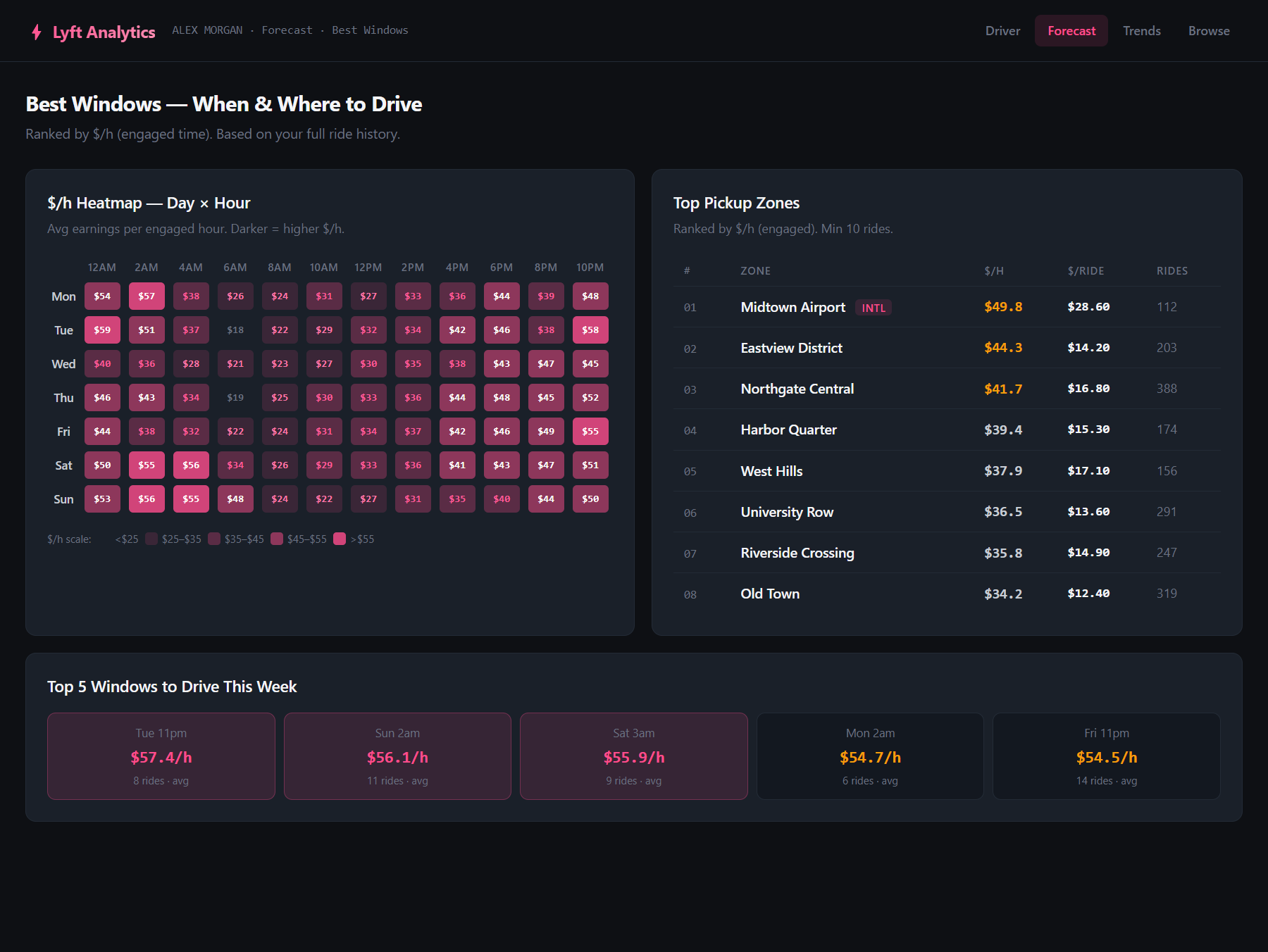Open the Midtown Airport zone row

947,307
